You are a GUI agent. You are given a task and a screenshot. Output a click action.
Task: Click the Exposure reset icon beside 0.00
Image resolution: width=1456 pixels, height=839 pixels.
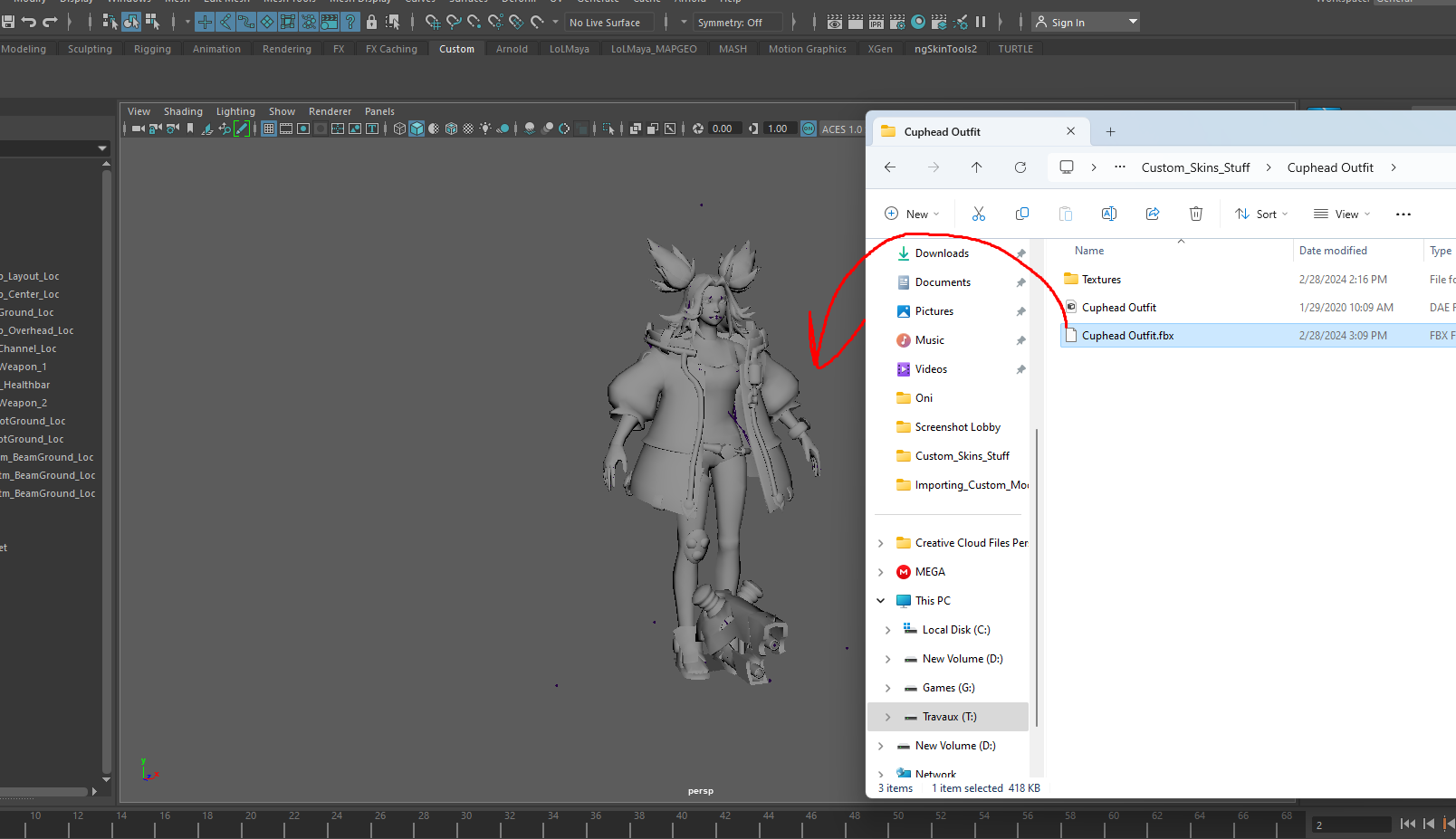pyautogui.click(x=697, y=129)
